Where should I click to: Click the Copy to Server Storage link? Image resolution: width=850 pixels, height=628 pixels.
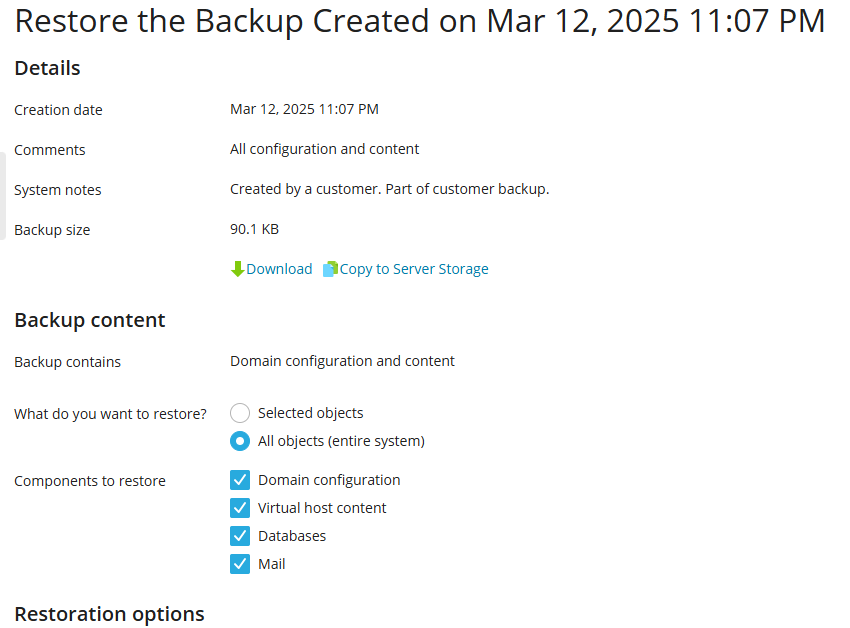click(x=414, y=269)
